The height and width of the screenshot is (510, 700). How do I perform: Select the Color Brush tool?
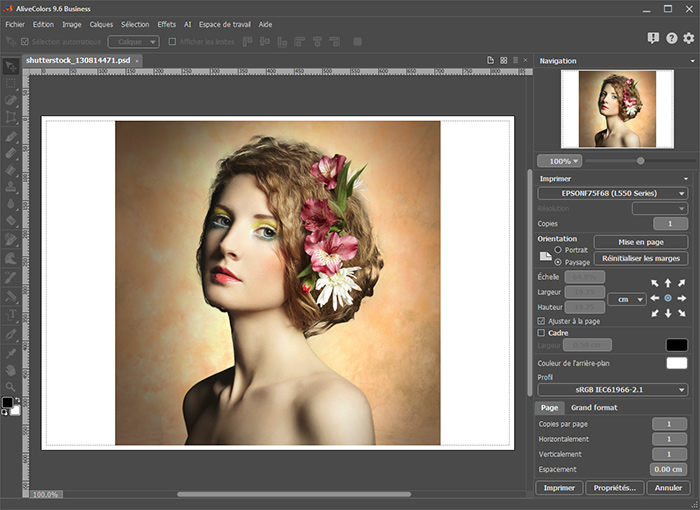[11, 136]
